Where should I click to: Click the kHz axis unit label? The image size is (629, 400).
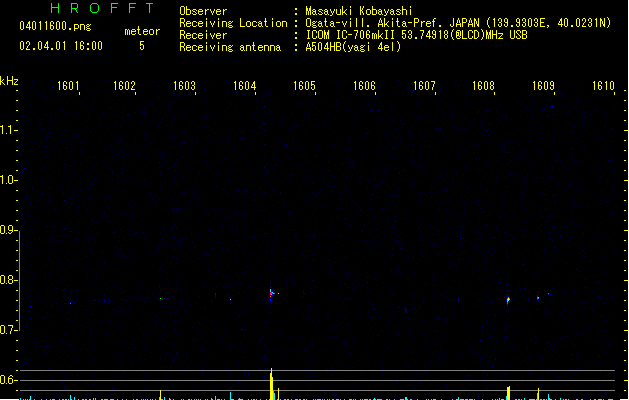[9, 81]
